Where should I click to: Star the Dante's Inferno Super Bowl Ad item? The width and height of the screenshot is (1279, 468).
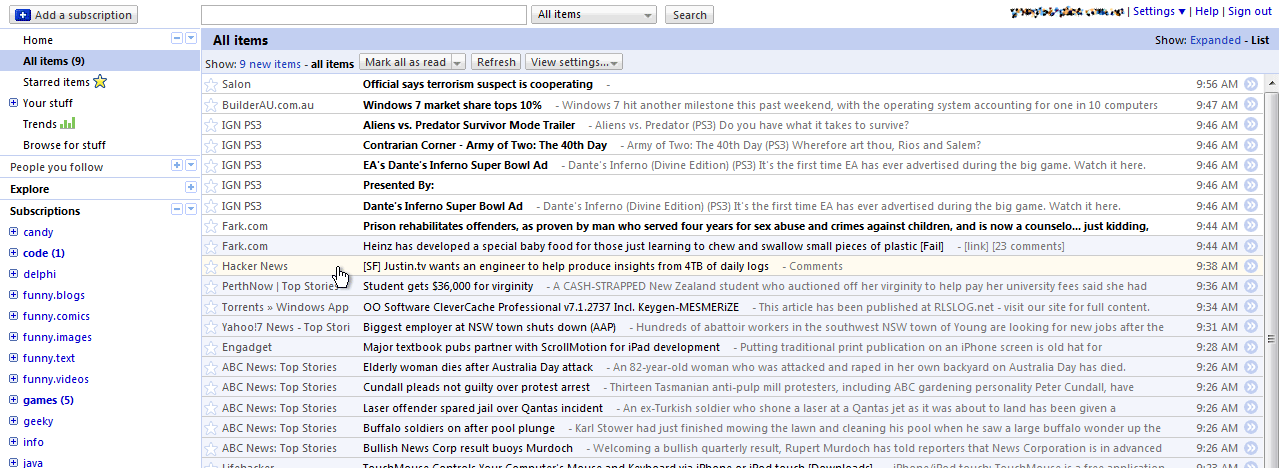coord(211,206)
